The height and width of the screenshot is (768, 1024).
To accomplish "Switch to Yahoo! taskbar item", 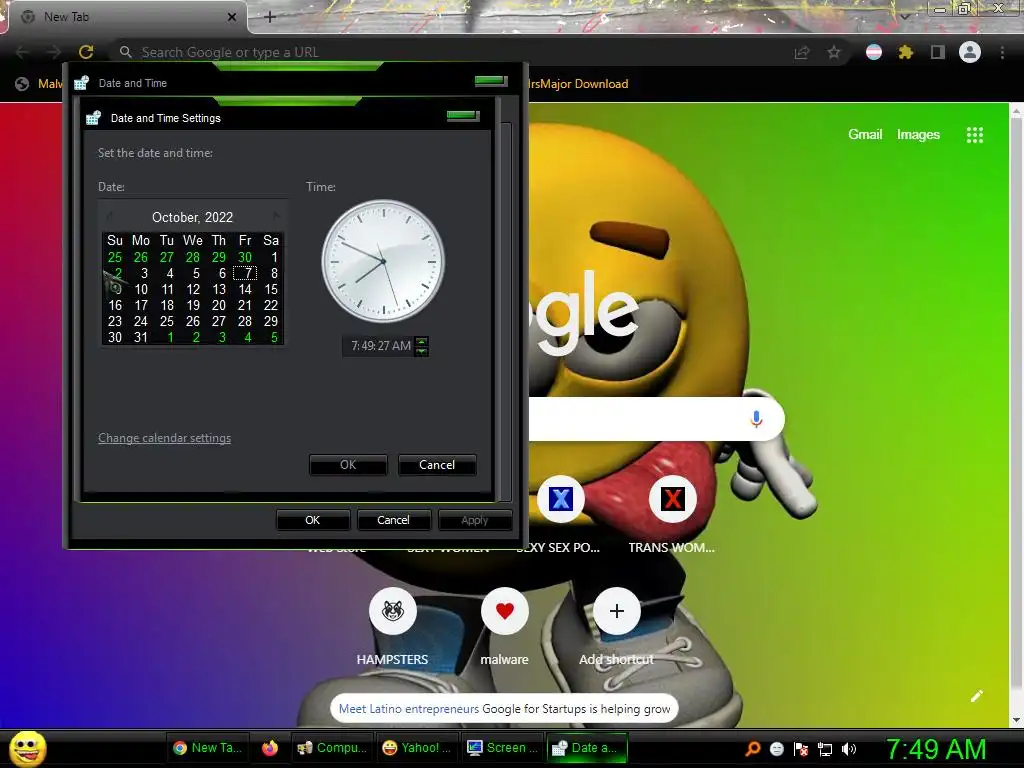I will tap(417, 748).
